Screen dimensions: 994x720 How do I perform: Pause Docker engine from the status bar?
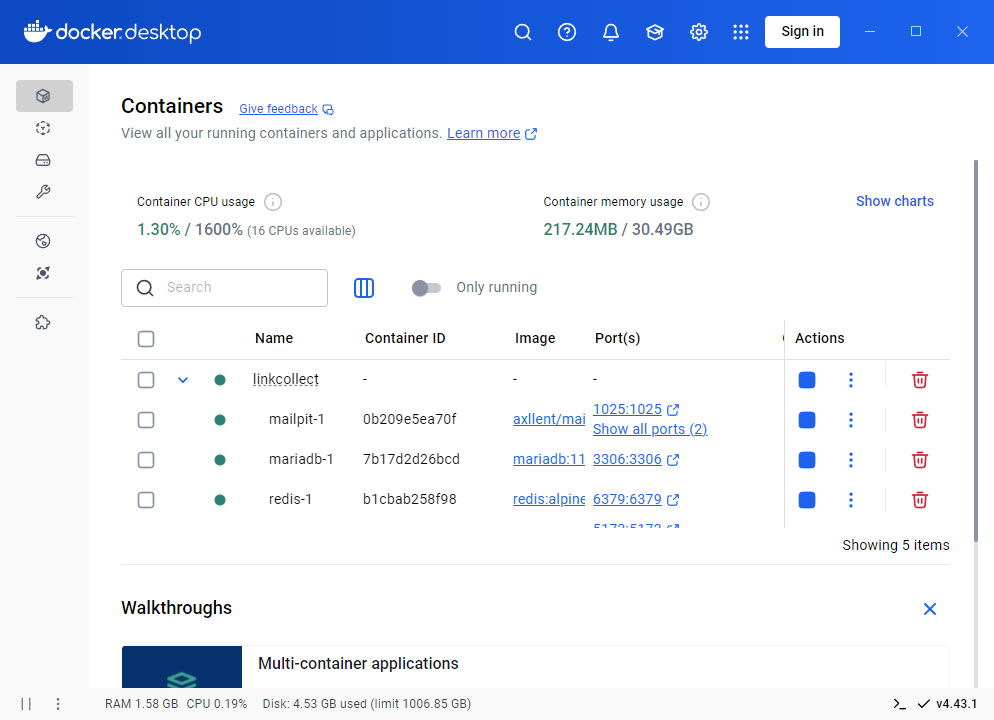point(26,704)
